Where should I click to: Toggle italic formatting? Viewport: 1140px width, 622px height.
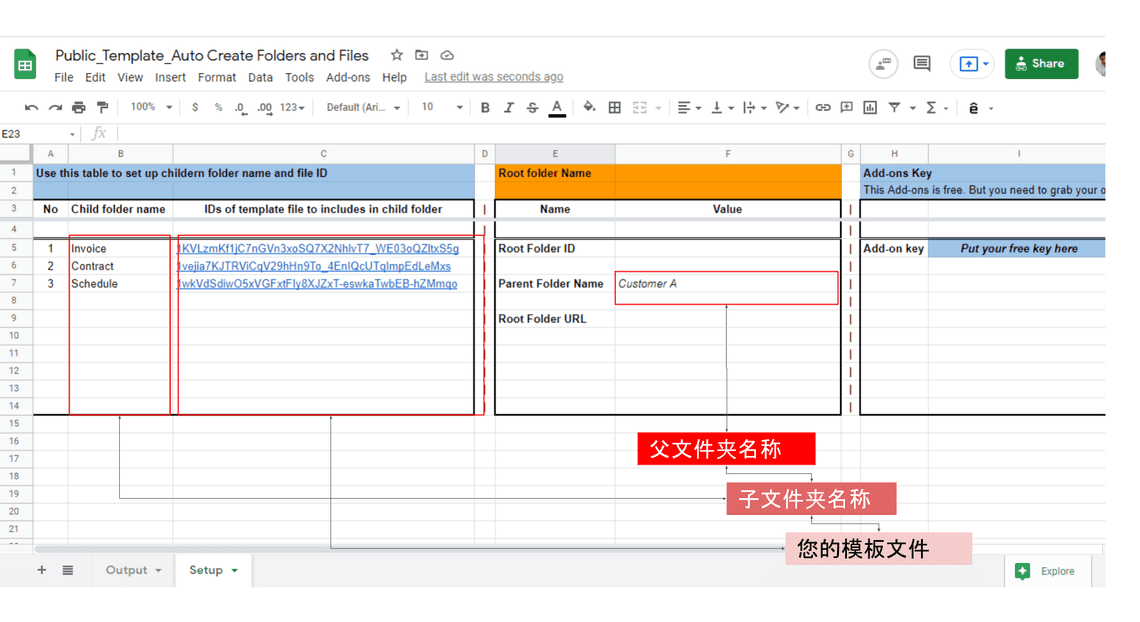point(509,108)
